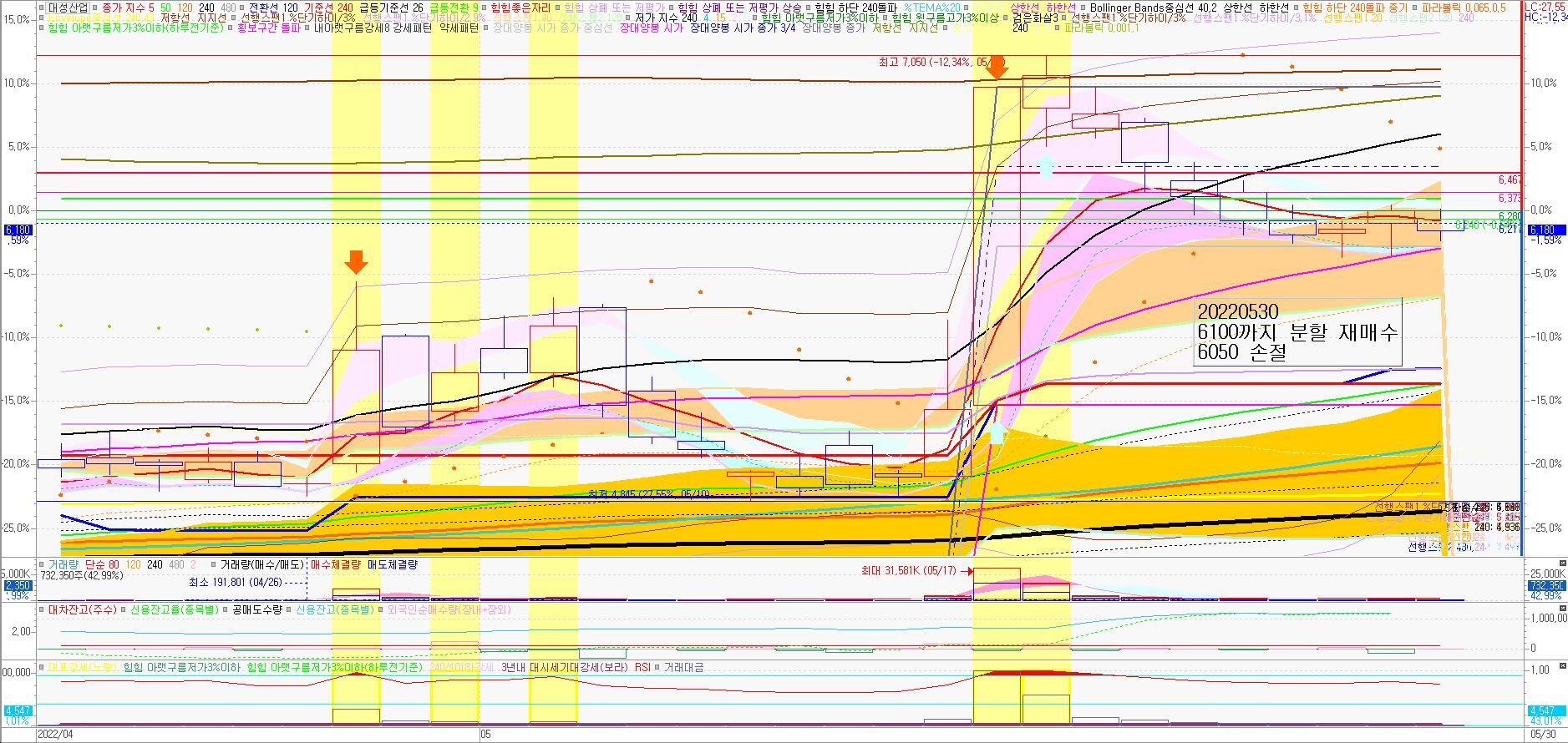The width and height of the screenshot is (1568, 743).
Task: Click the blue 6,180 current price tag on left axis
Action: [18, 230]
